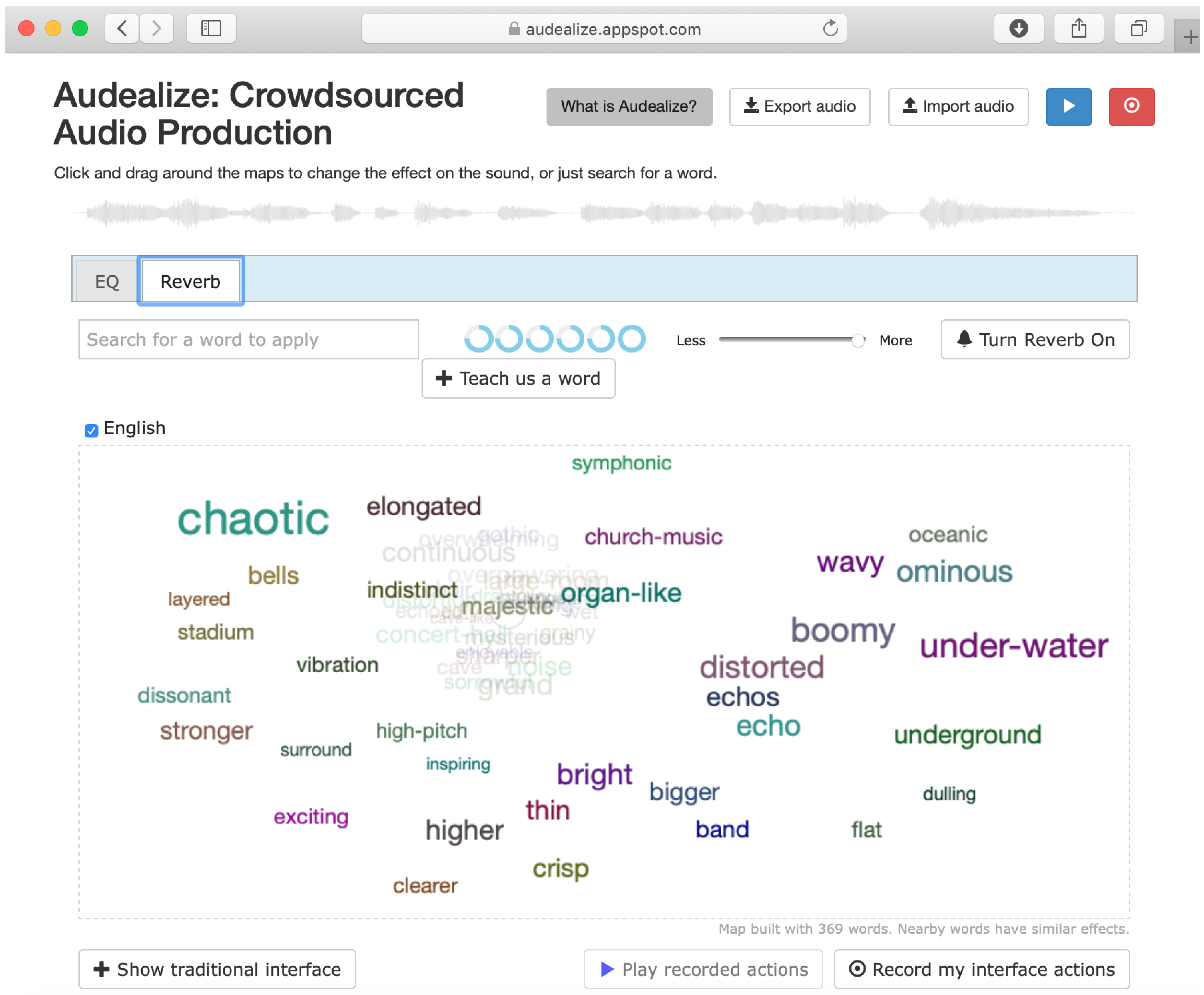Open a new tab with plus icon
The height and width of the screenshot is (995, 1204).
tap(1190, 37)
